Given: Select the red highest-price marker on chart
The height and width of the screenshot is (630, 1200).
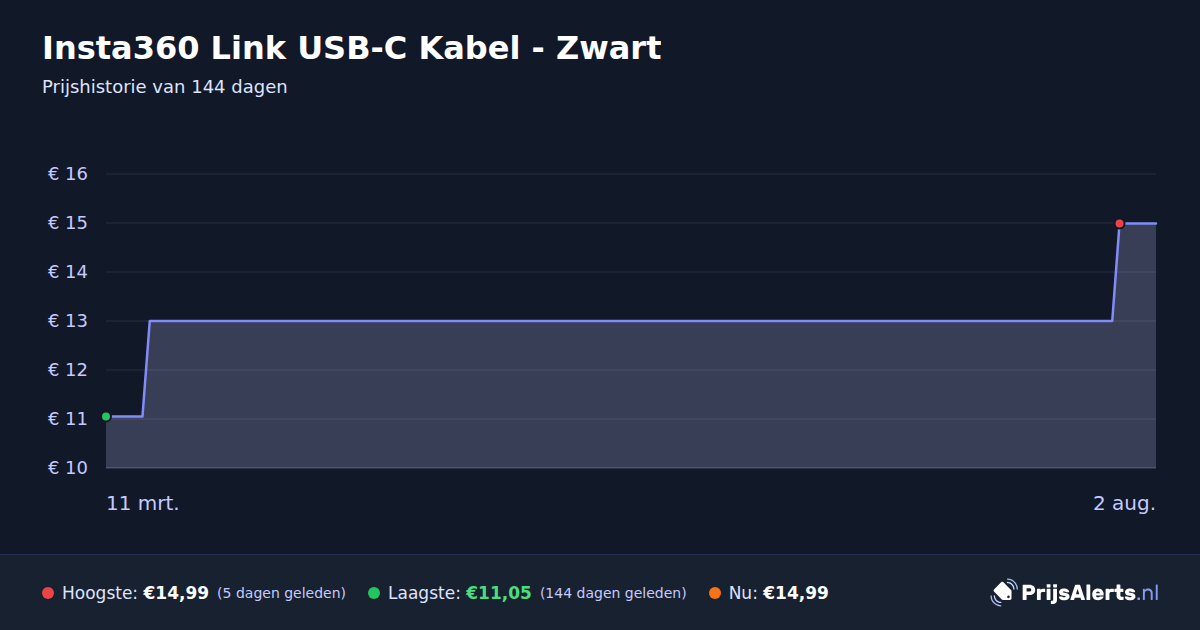Looking at the screenshot, I should [1119, 223].
